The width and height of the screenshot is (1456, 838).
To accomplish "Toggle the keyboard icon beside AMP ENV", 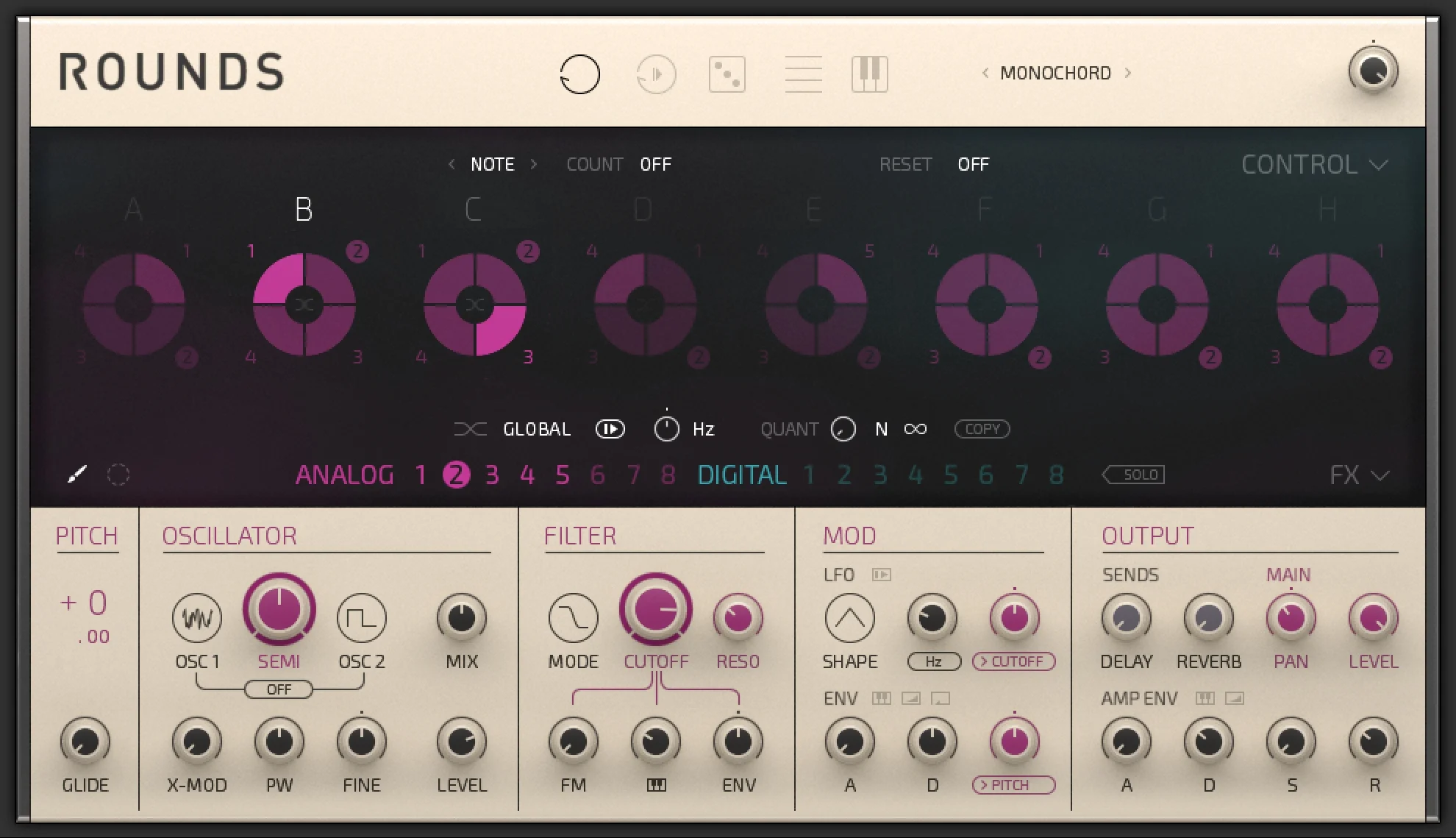I will click(x=1205, y=698).
